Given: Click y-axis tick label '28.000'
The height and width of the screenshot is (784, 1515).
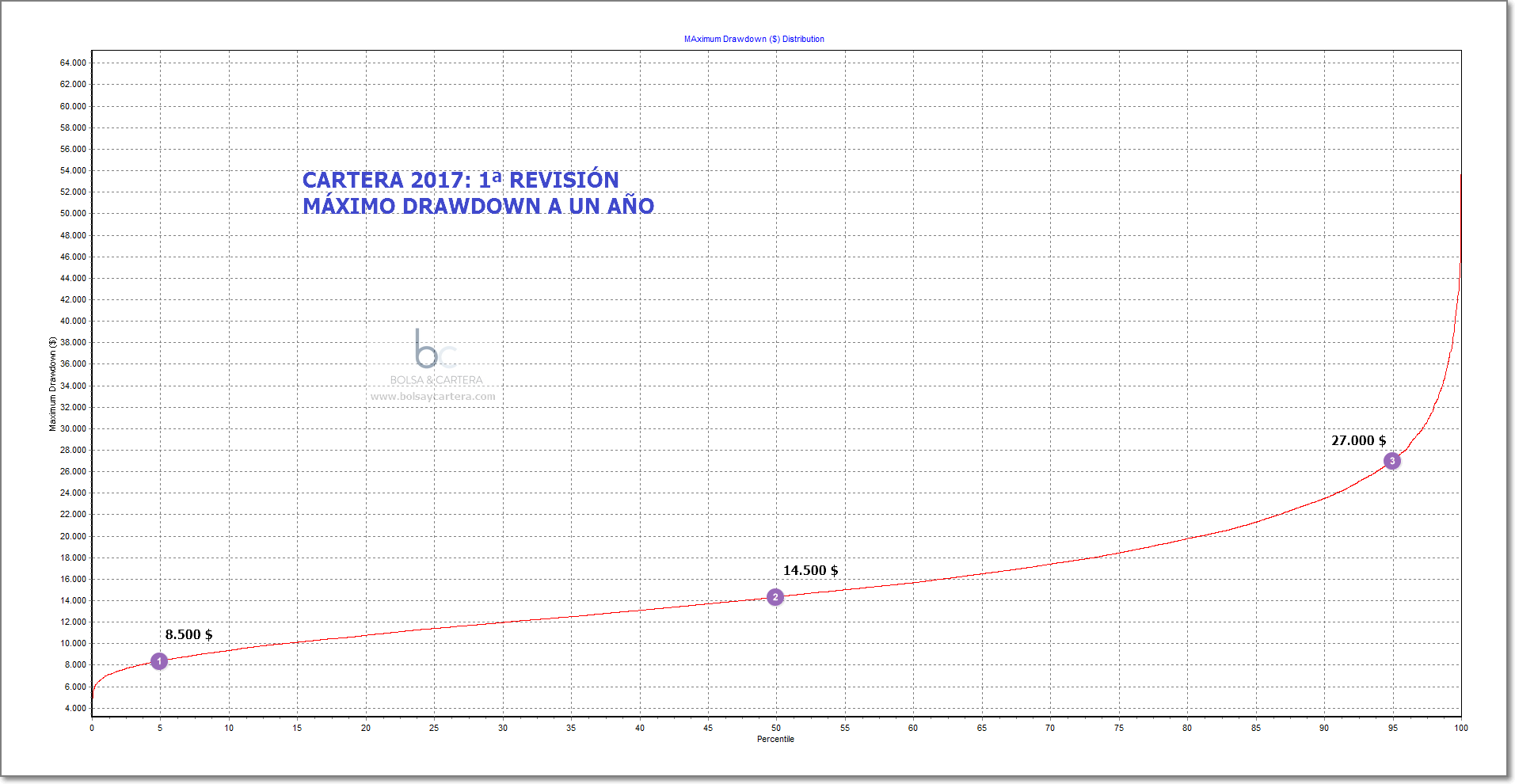Looking at the screenshot, I should point(73,450).
